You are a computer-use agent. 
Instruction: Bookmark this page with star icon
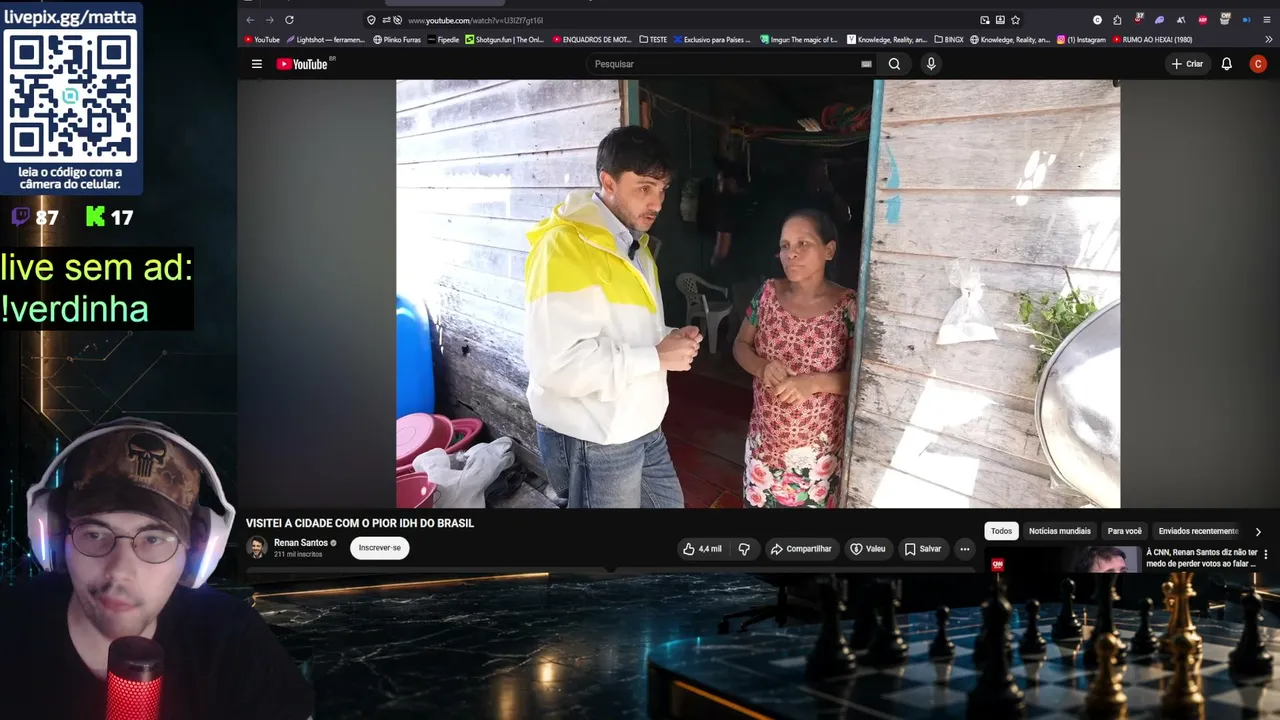pyautogui.click(x=1015, y=20)
